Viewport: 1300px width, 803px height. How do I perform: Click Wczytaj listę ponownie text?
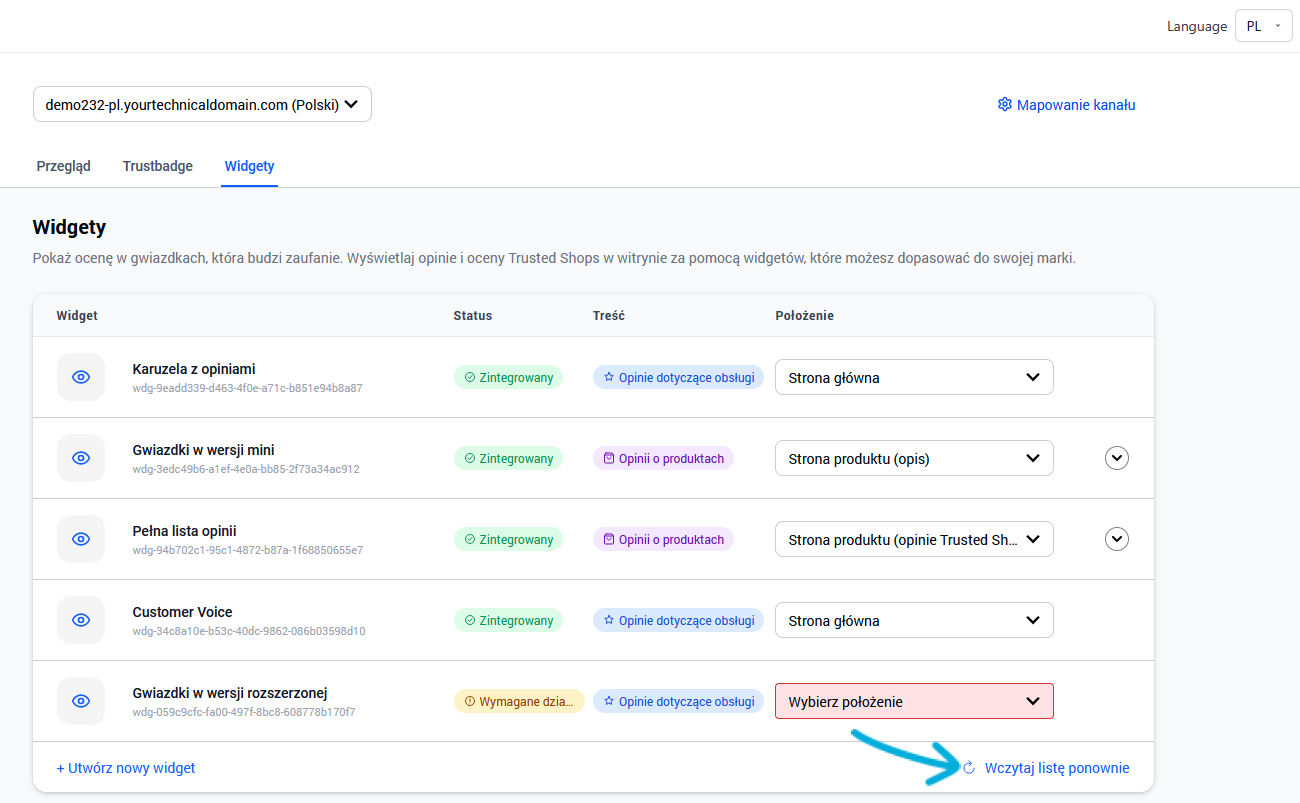(x=1057, y=768)
